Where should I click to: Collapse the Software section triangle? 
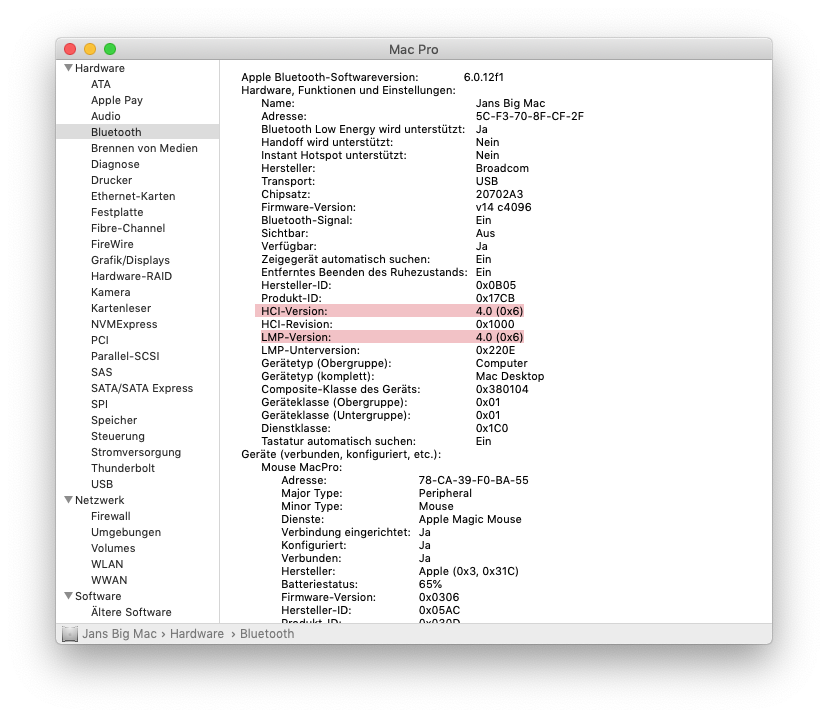tap(68, 596)
